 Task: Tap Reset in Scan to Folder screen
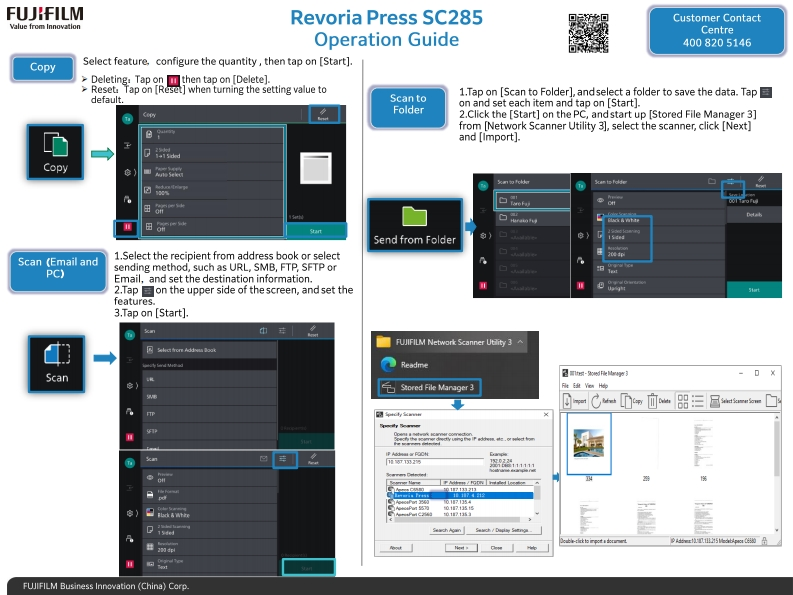pos(761,182)
